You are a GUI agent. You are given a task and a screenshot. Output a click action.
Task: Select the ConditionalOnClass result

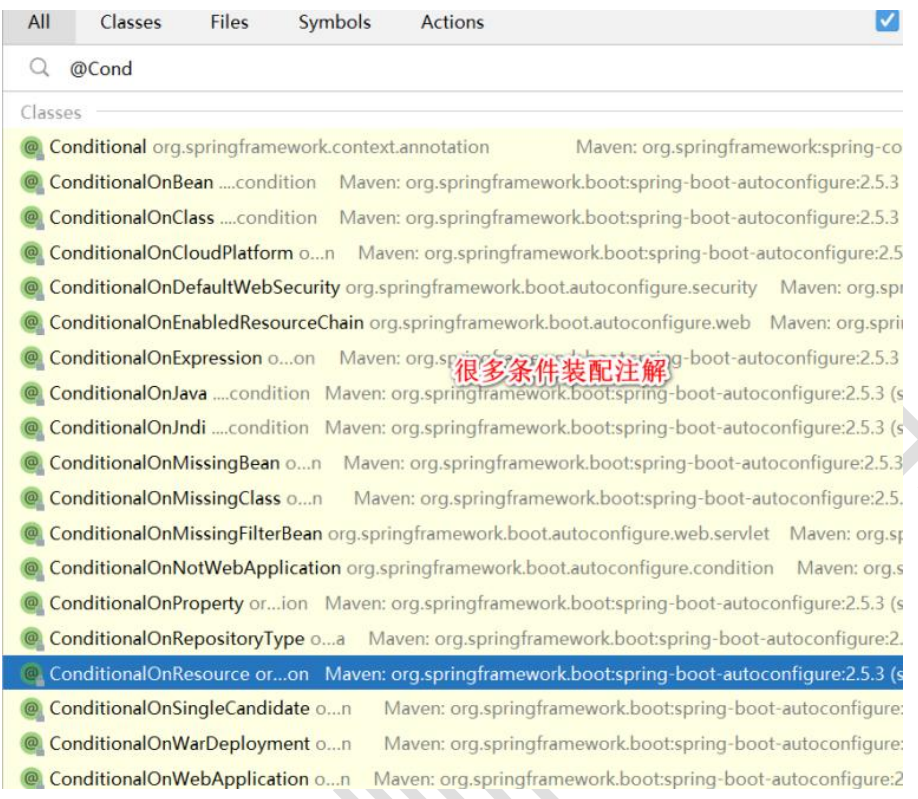(453, 217)
